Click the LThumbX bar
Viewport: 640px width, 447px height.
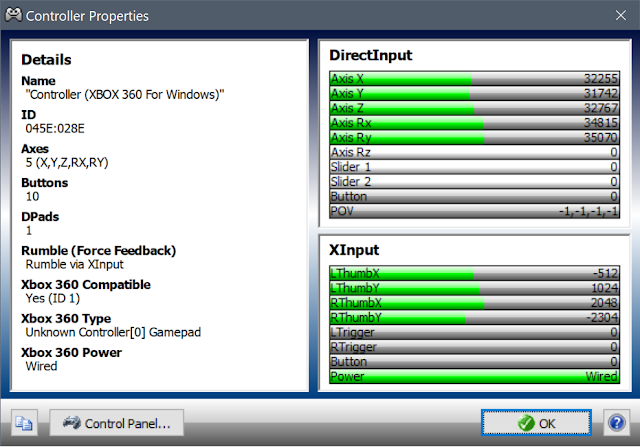coord(474,273)
